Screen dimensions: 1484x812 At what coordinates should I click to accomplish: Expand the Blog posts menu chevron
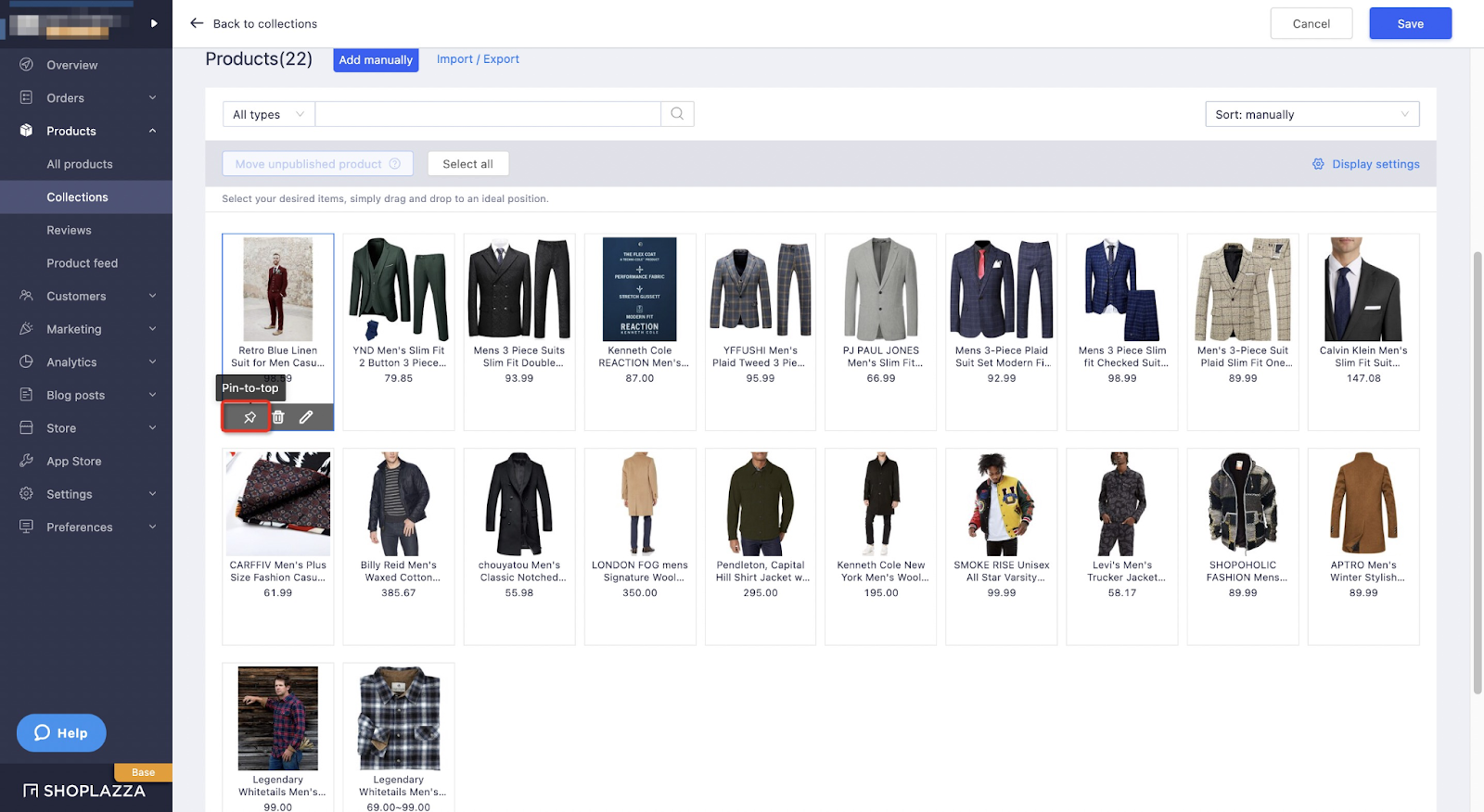[152, 395]
